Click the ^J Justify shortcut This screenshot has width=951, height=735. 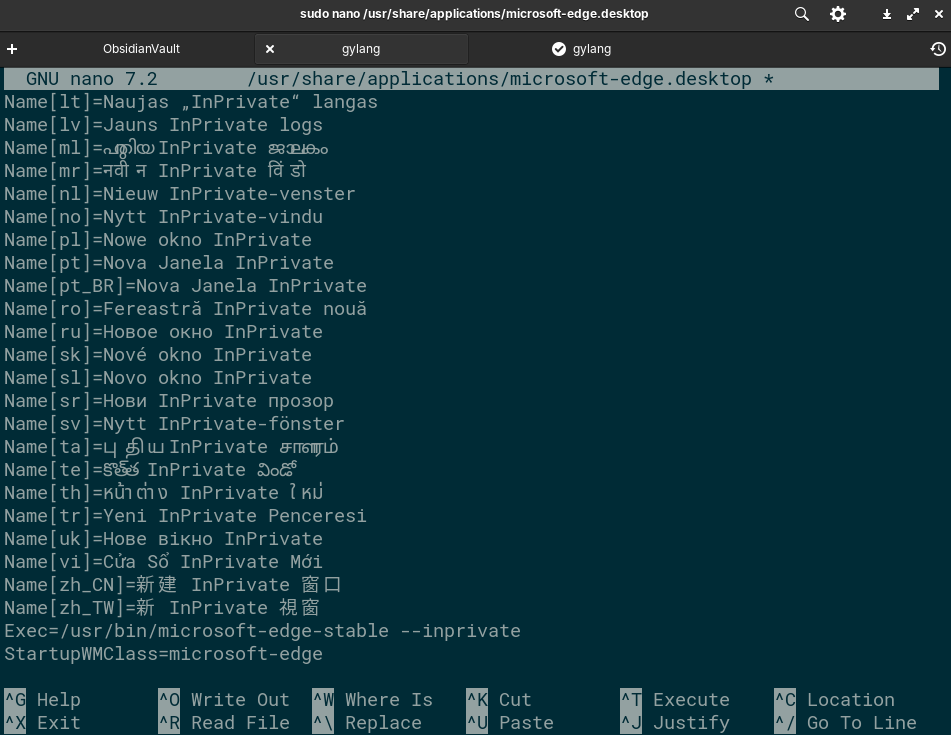coord(674,723)
